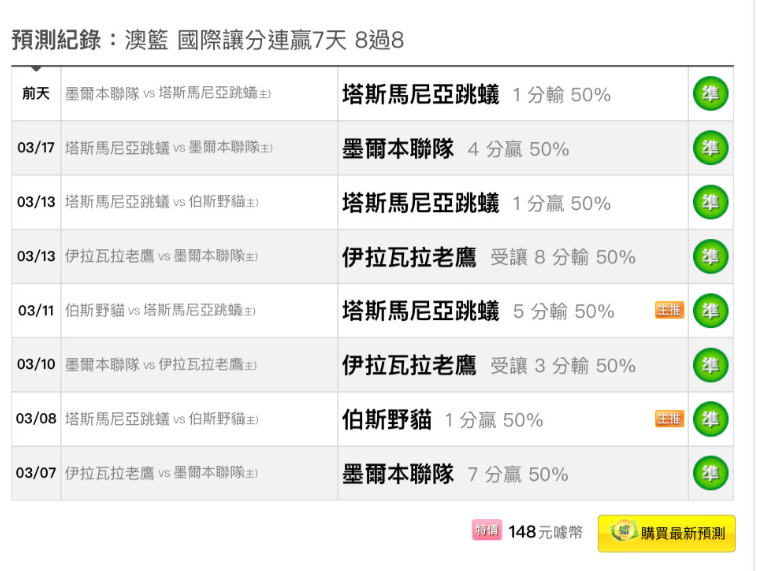Click the 148 元噓幣 price text
Screen dimensions: 757x571
coord(546,532)
